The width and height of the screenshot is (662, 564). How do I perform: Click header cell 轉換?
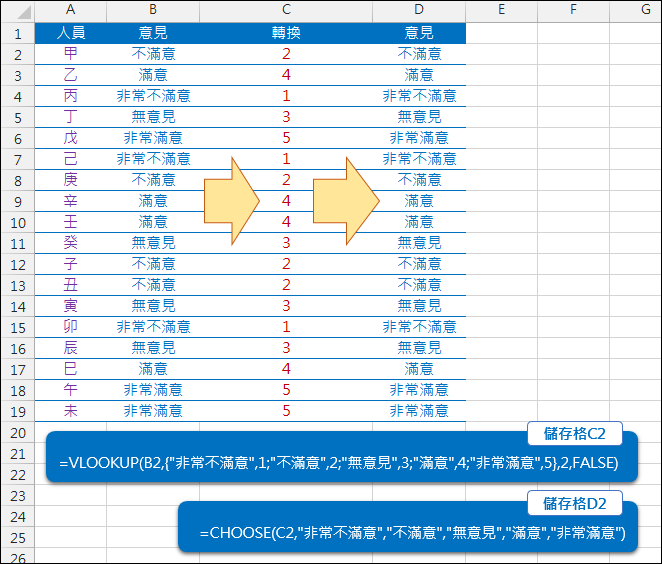pyautogui.click(x=286, y=33)
